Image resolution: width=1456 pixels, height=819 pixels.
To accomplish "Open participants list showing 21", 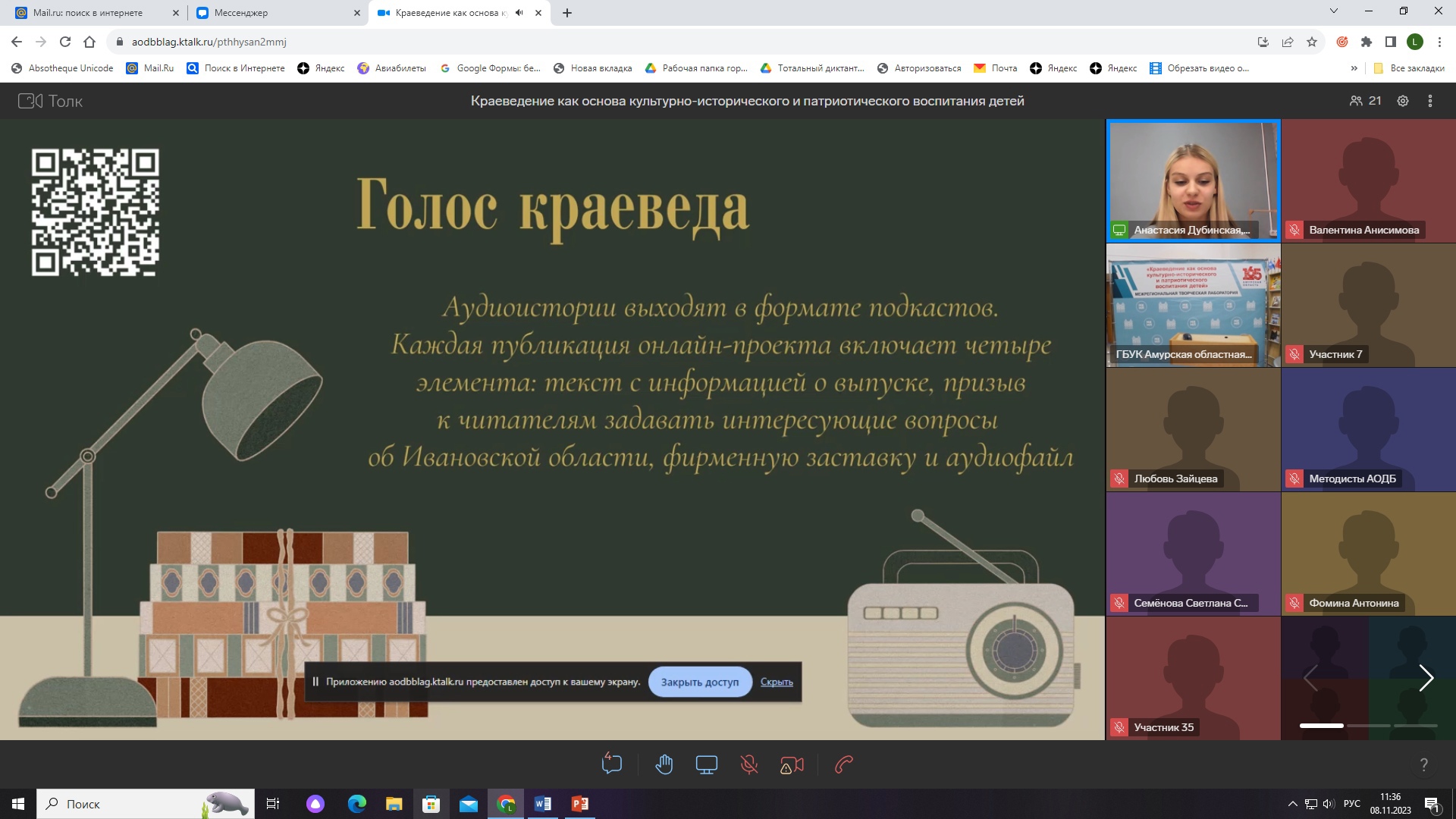I will (x=1365, y=101).
